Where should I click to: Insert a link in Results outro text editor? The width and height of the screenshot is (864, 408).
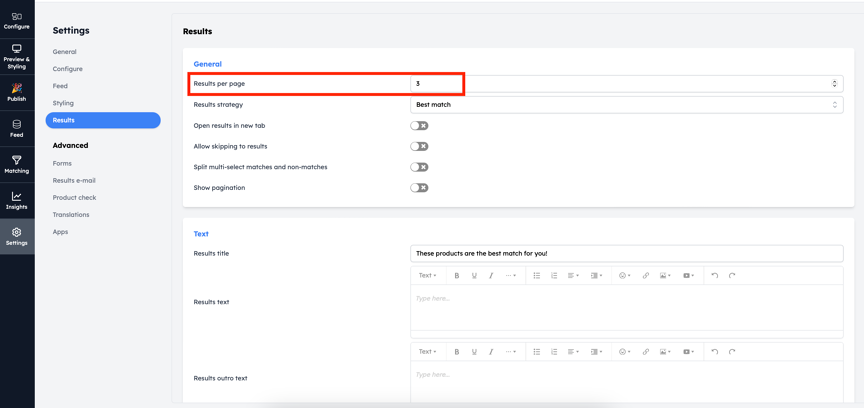pos(646,352)
